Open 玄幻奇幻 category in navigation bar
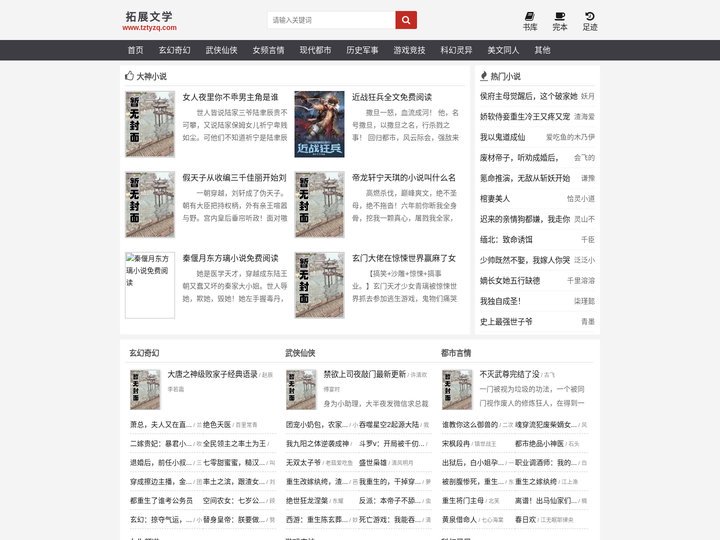The height and width of the screenshot is (540, 720). tap(174, 50)
